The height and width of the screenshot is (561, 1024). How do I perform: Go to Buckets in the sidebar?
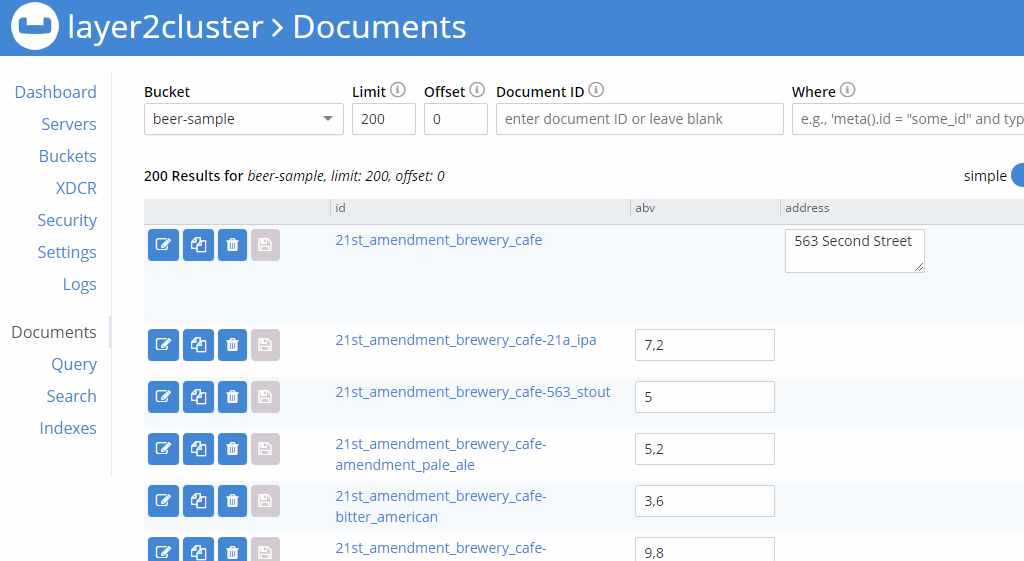68,156
